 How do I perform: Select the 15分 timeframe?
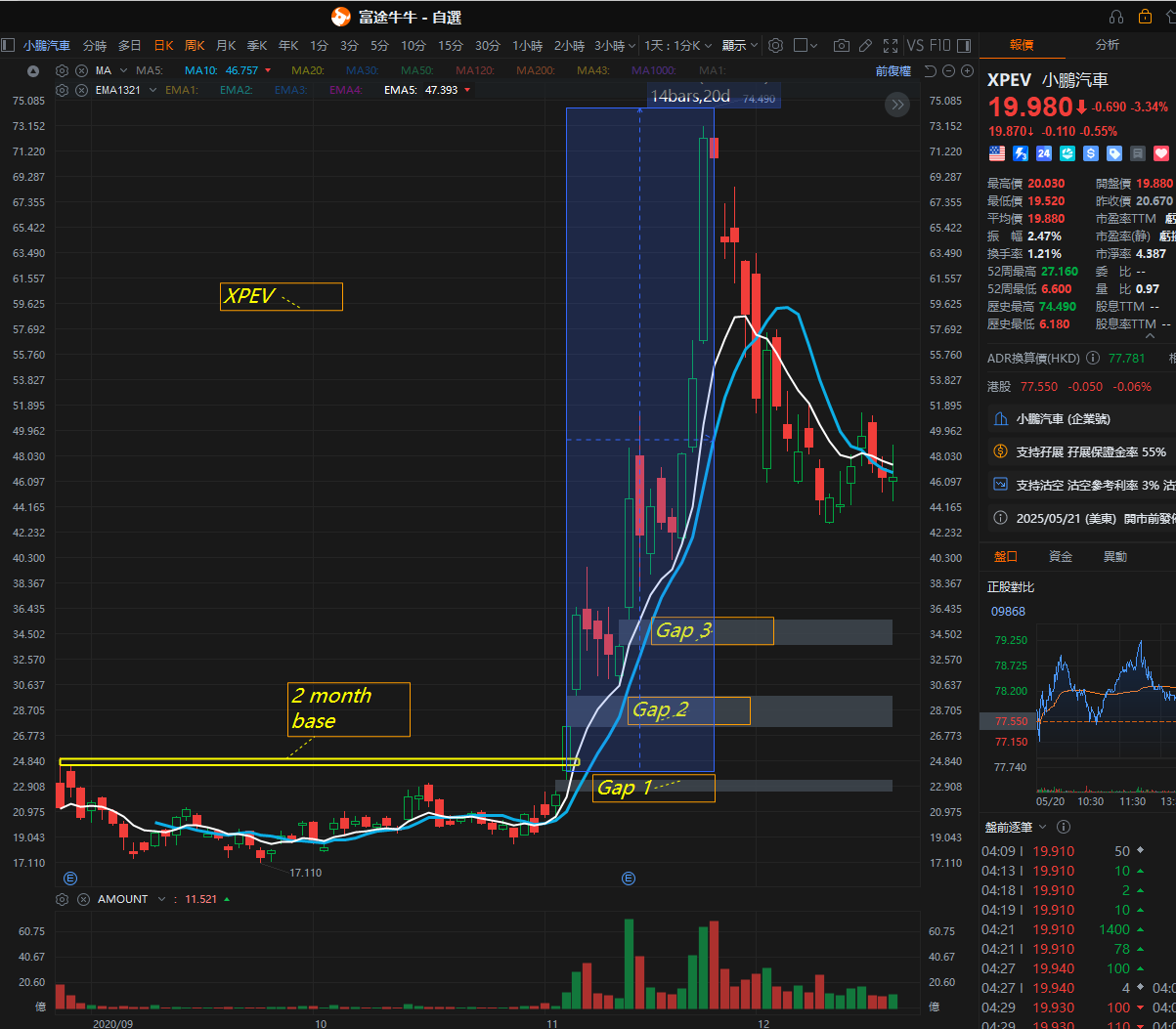point(451,46)
